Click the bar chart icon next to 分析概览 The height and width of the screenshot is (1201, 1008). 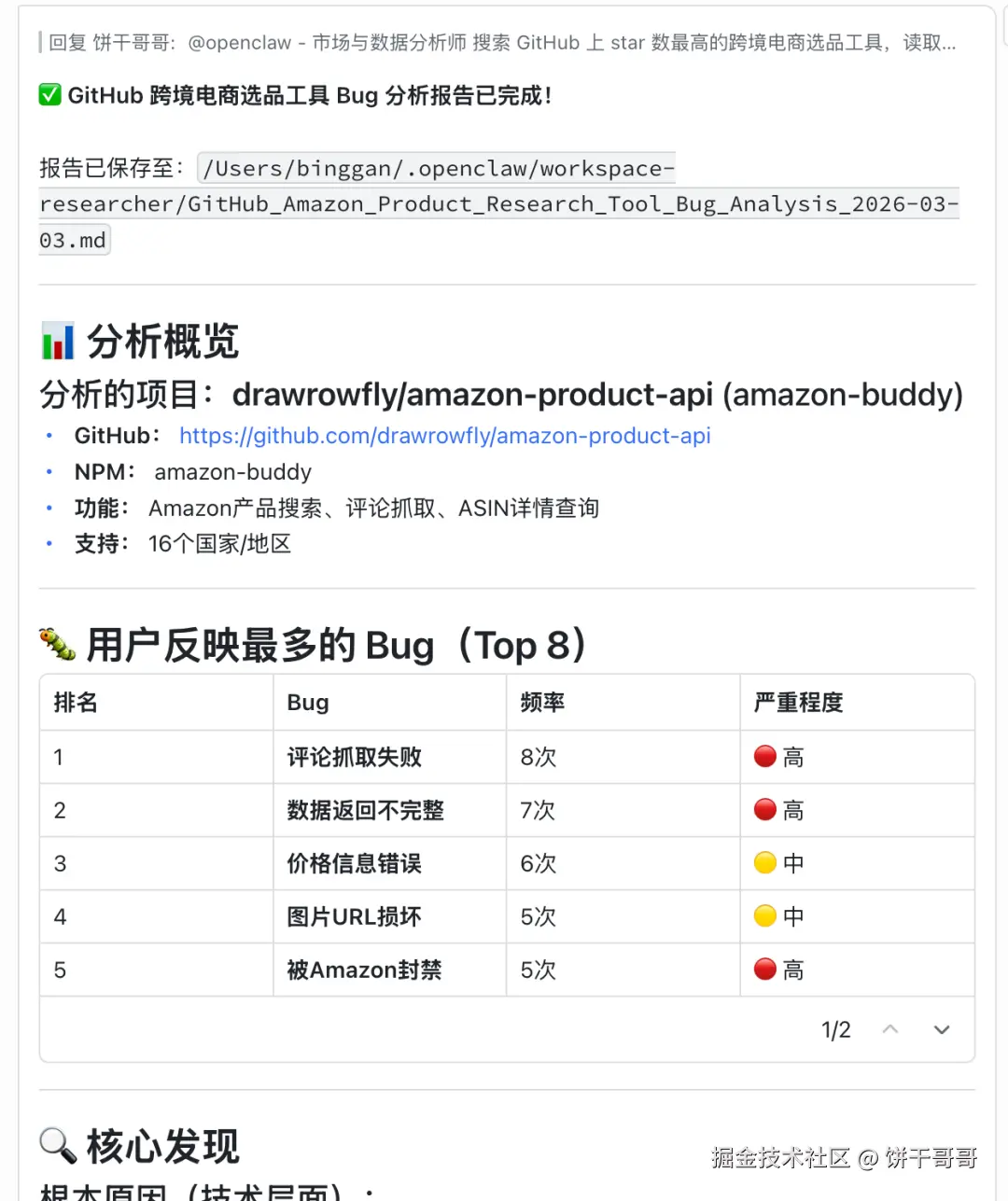point(58,342)
